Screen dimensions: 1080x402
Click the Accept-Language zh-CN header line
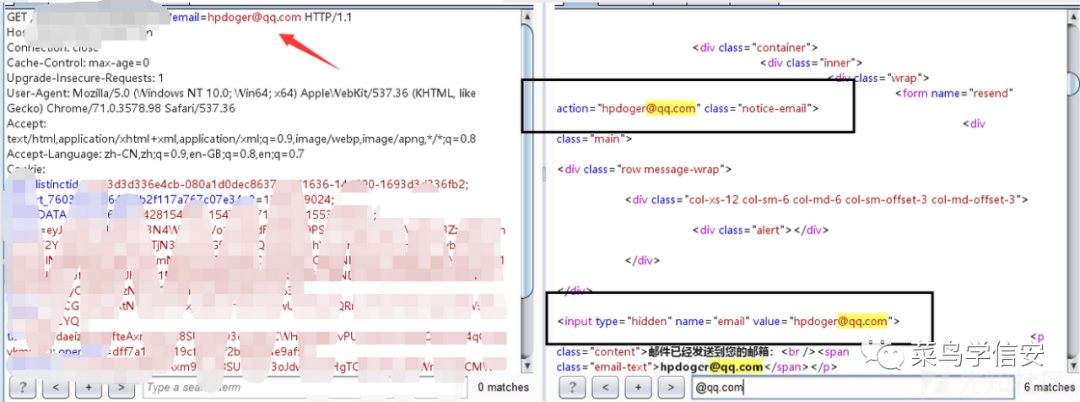tap(156, 154)
